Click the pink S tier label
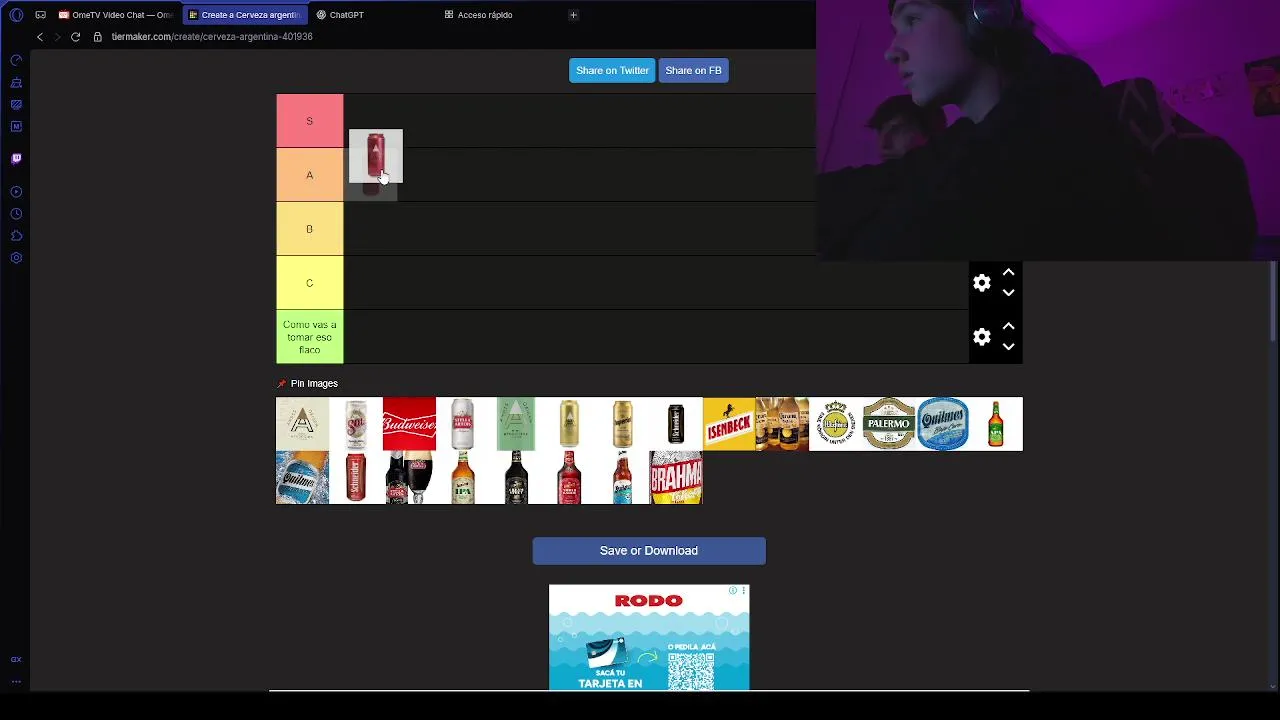 pyautogui.click(x=310, y=121)
